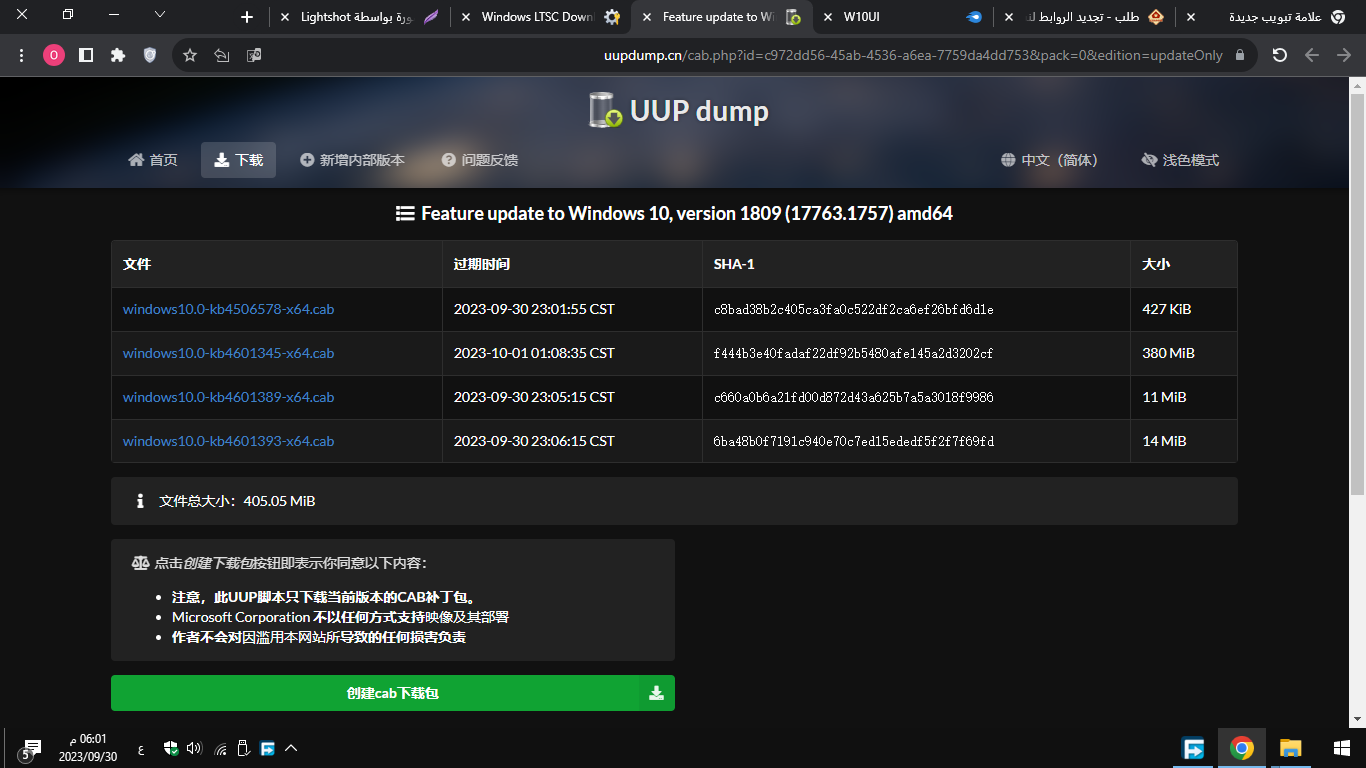Open the browser side panel icon
Image resolution: width=1366 pixels, height=768 pixels.
coord(86,55)
